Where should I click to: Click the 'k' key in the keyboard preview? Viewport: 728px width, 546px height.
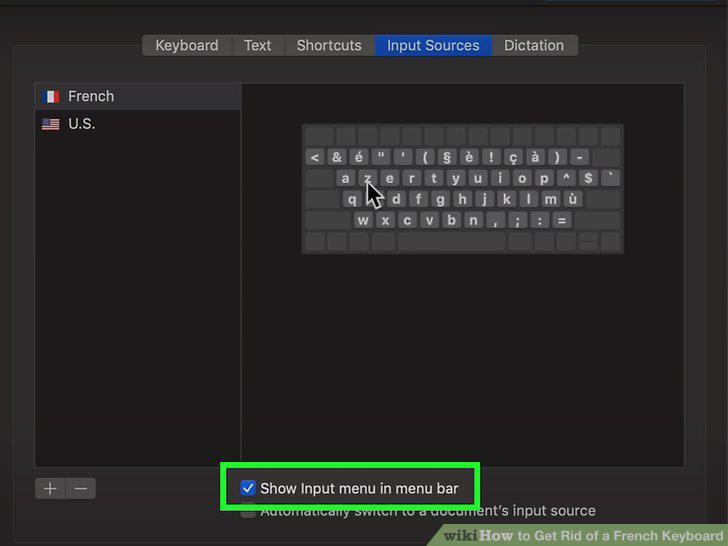[x=507, y=199]
